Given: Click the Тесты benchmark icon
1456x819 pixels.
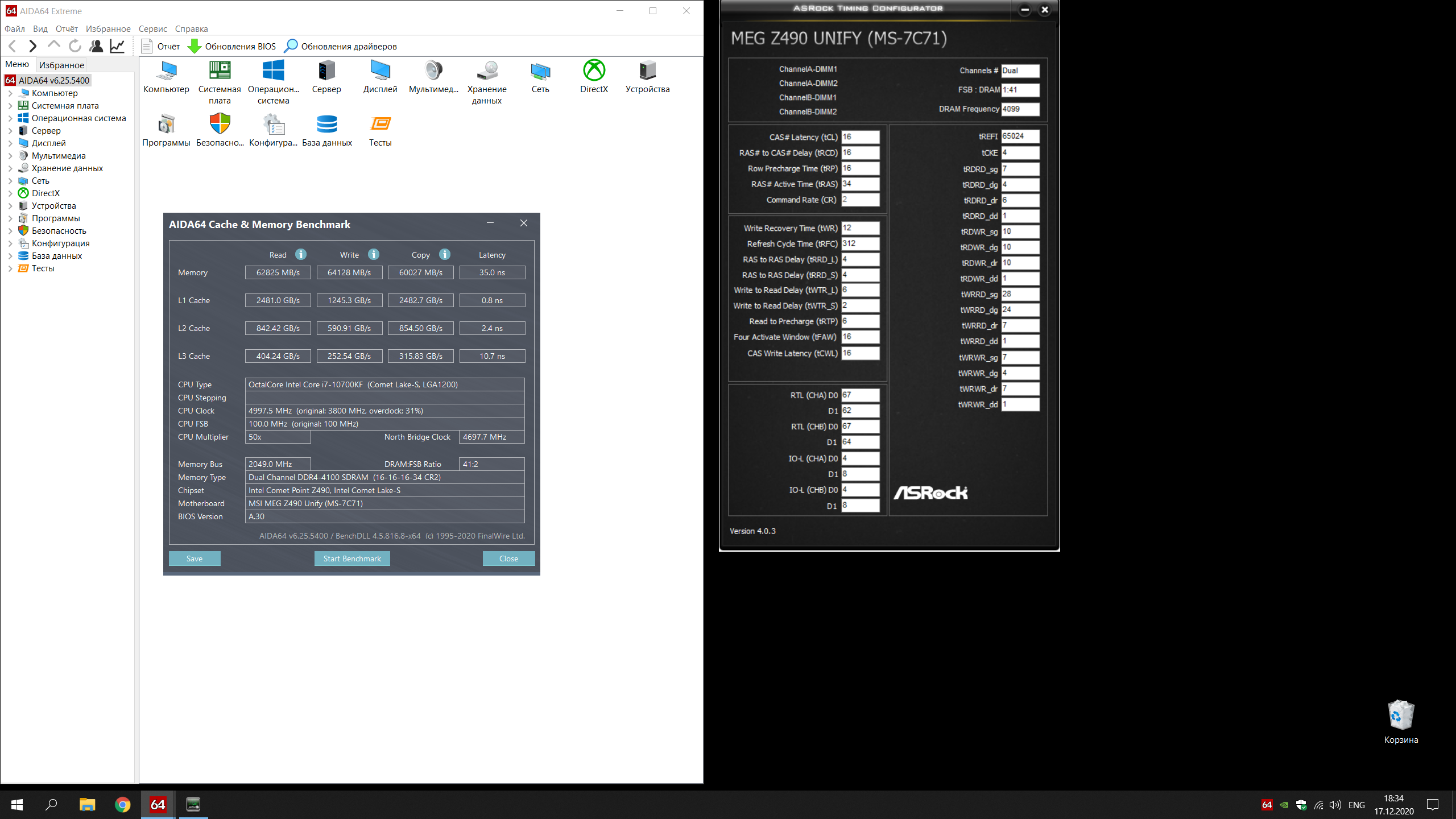Looking at the screenshot, I should pyautogui.click(x=380, y=125).
